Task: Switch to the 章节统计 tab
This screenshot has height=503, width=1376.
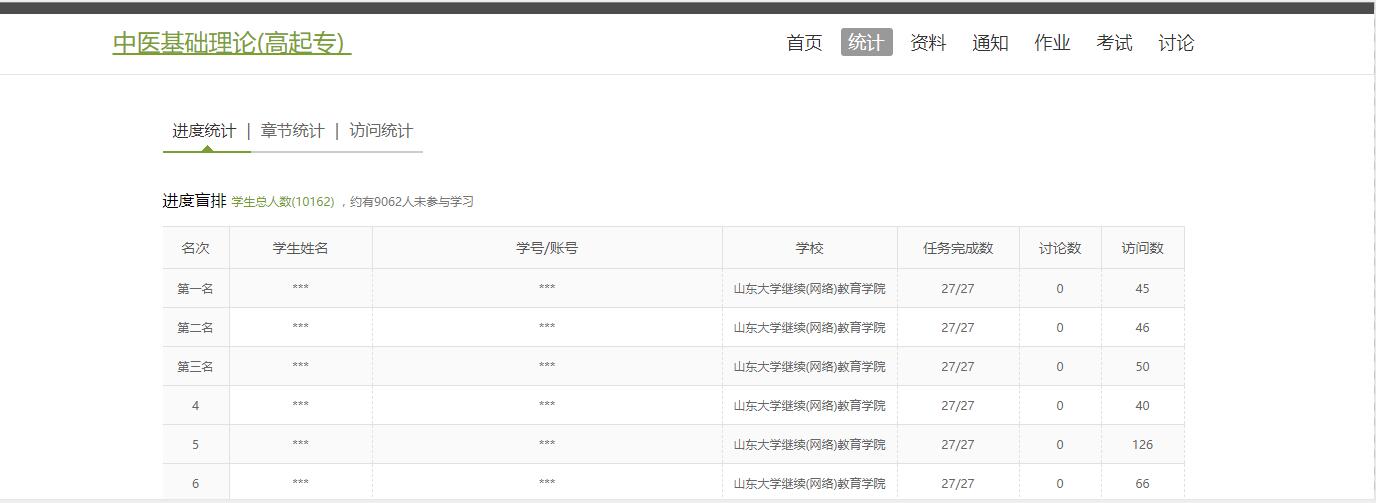Action: click(x=292, y=131)
